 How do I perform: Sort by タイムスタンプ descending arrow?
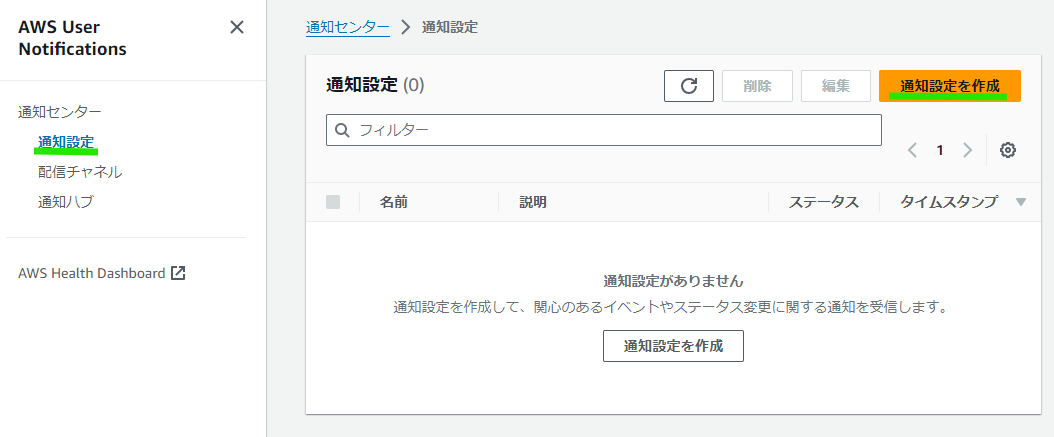pyautogui.click(x=1021, y=202)
